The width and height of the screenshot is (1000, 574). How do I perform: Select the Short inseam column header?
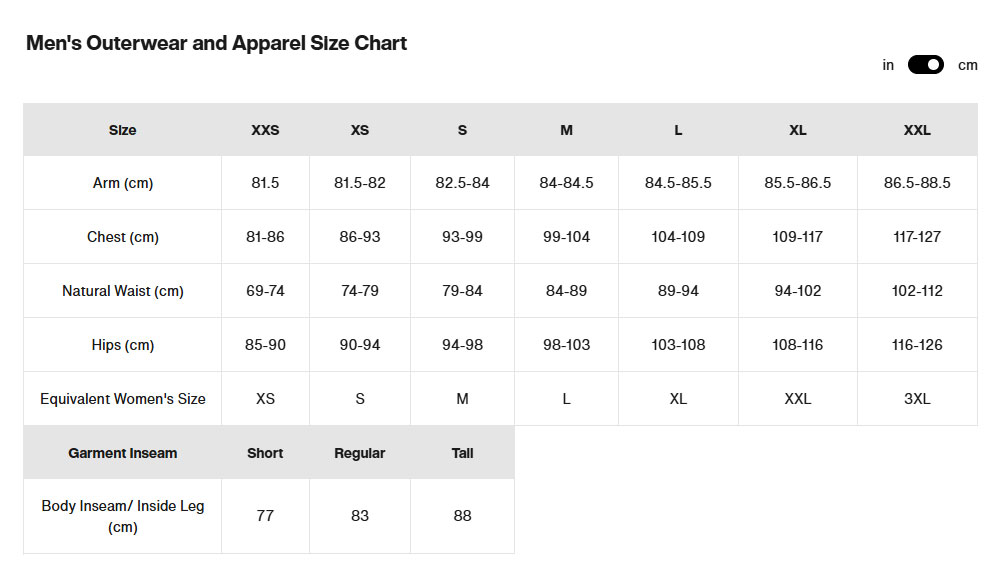[x=265, y=453]
